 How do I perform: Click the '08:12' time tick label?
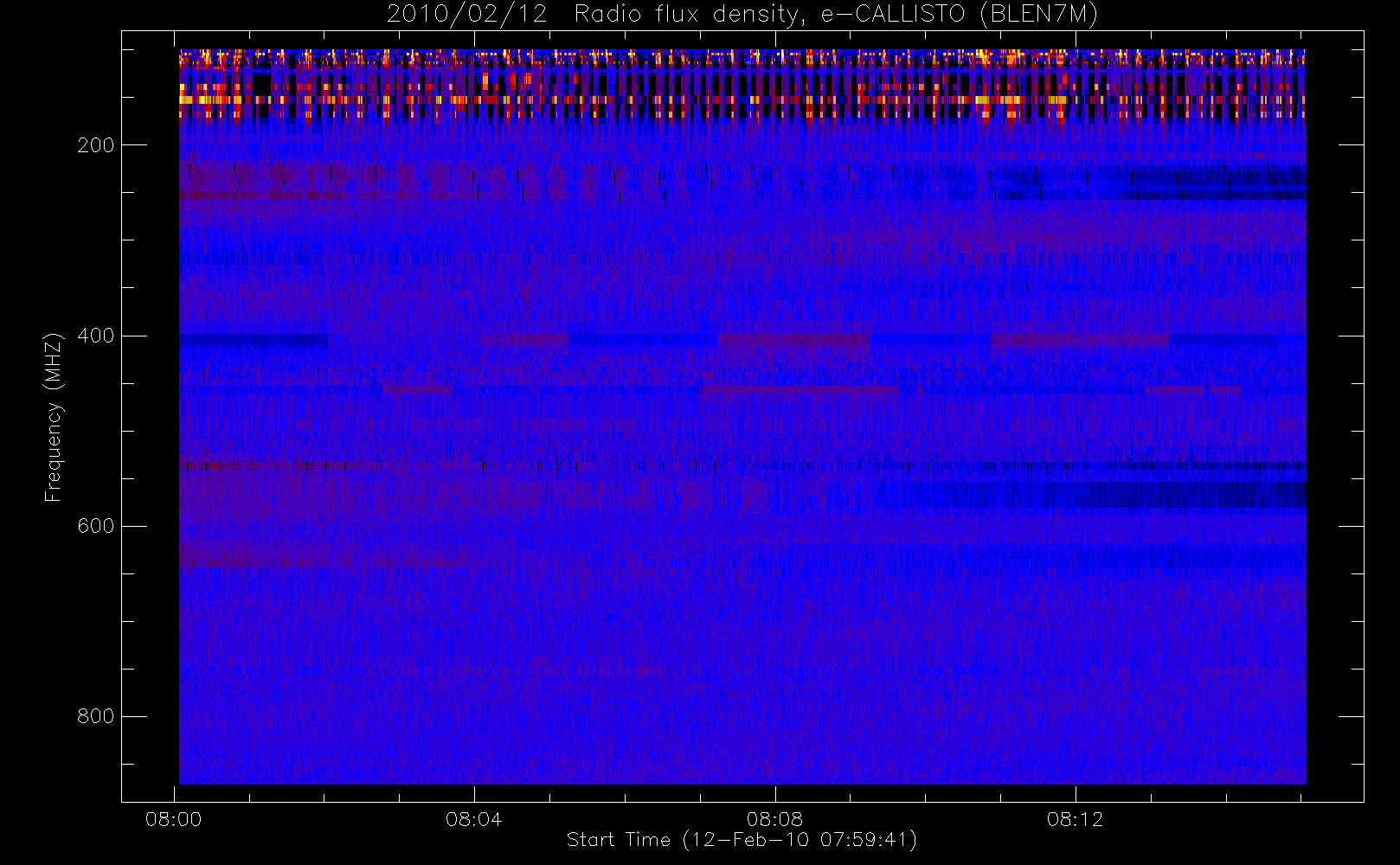tap(1075, 819)
